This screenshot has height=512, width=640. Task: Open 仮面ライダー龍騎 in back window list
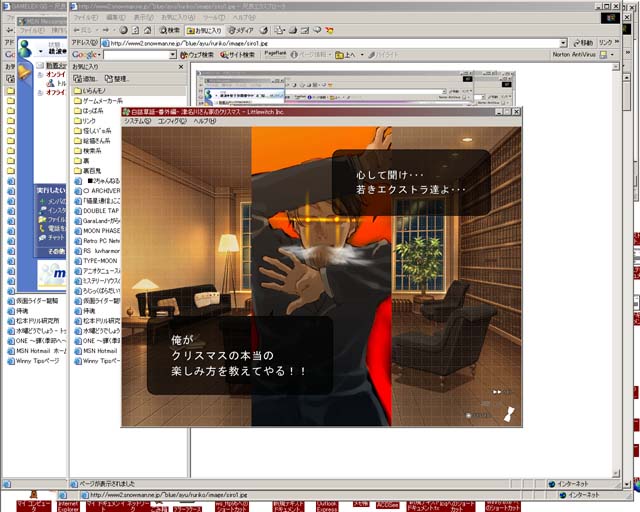point(33,301)
